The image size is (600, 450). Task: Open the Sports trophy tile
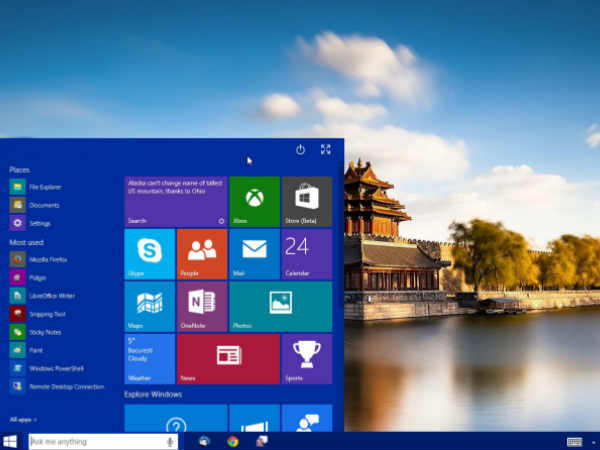tap(307, 359)
